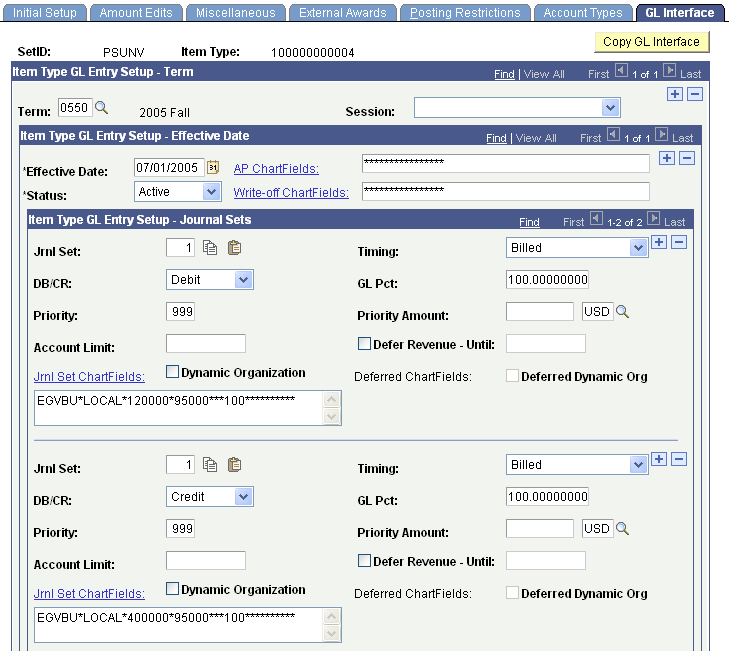Click Find in Journal Sets header
729x651 pixels.
530,222
